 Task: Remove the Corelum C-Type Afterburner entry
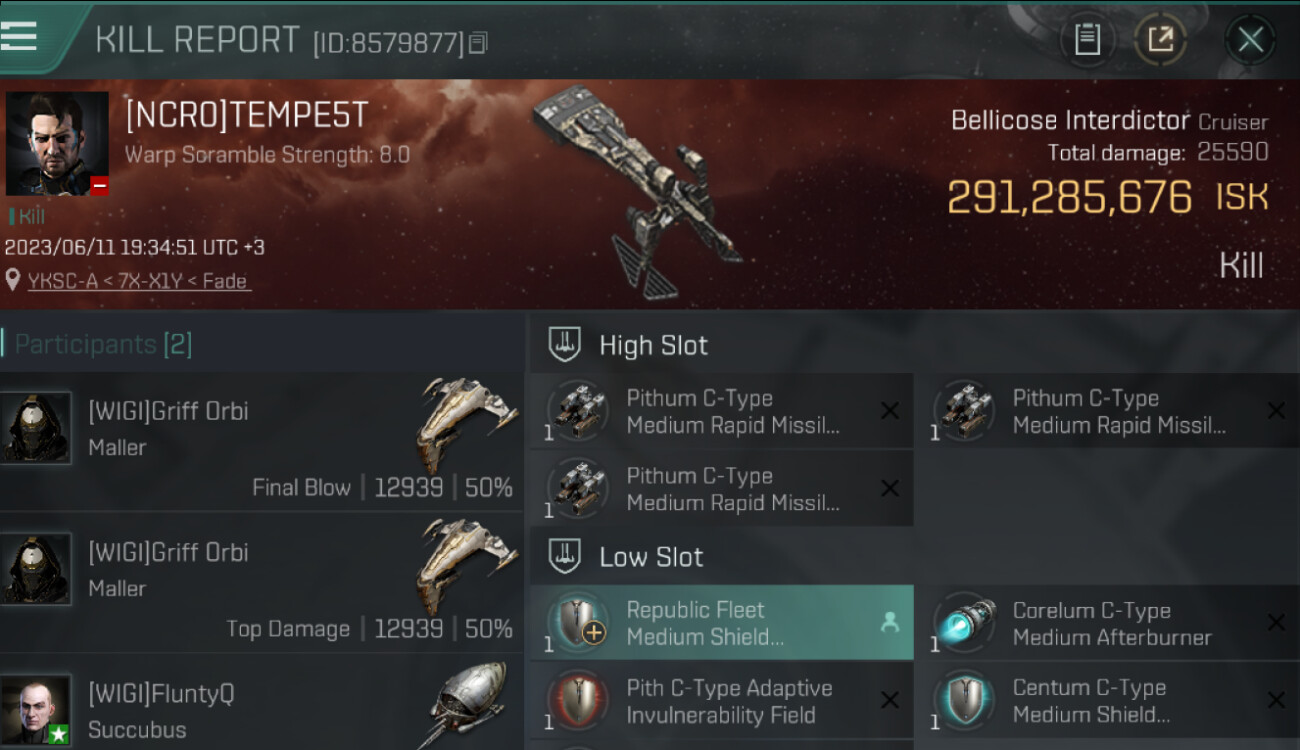(1276, 623)
